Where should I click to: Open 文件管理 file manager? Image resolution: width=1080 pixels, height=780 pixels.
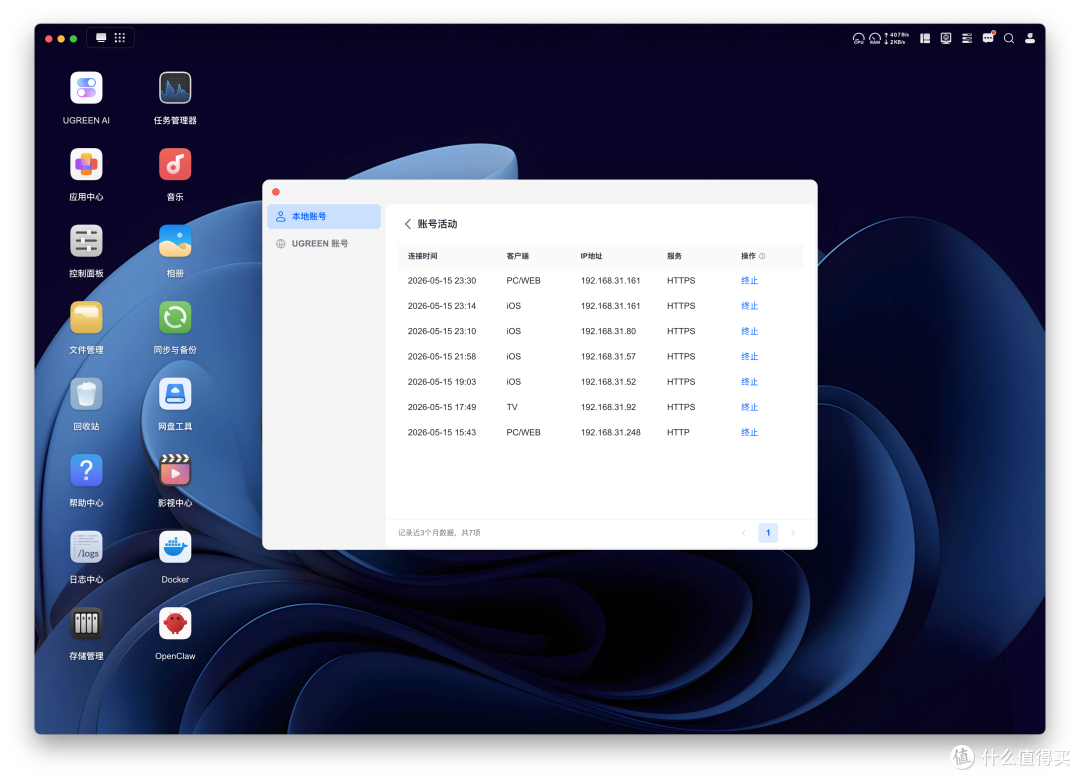tap(86, 318)
